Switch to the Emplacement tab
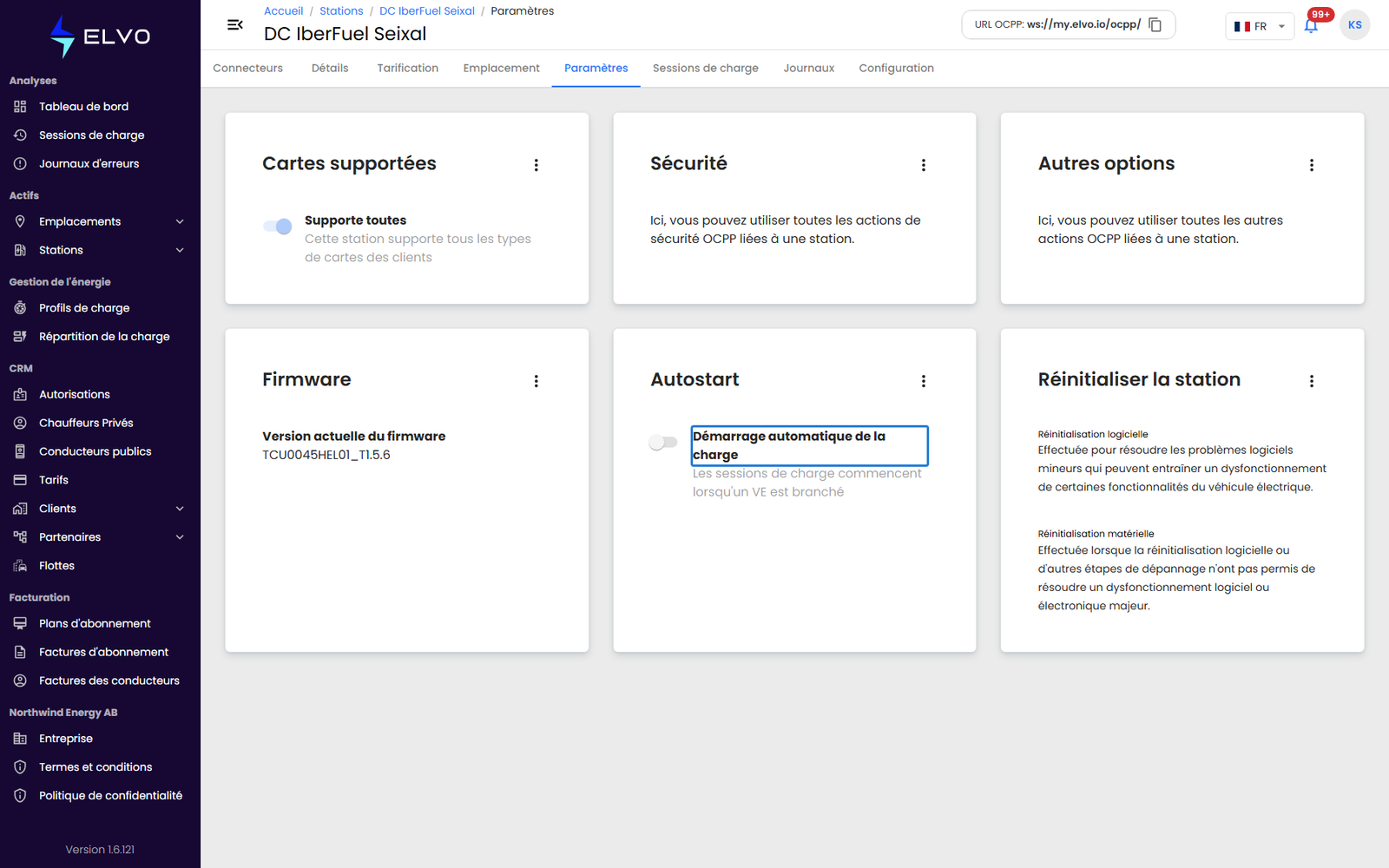The image size is (1389, 868). [501, 69]
